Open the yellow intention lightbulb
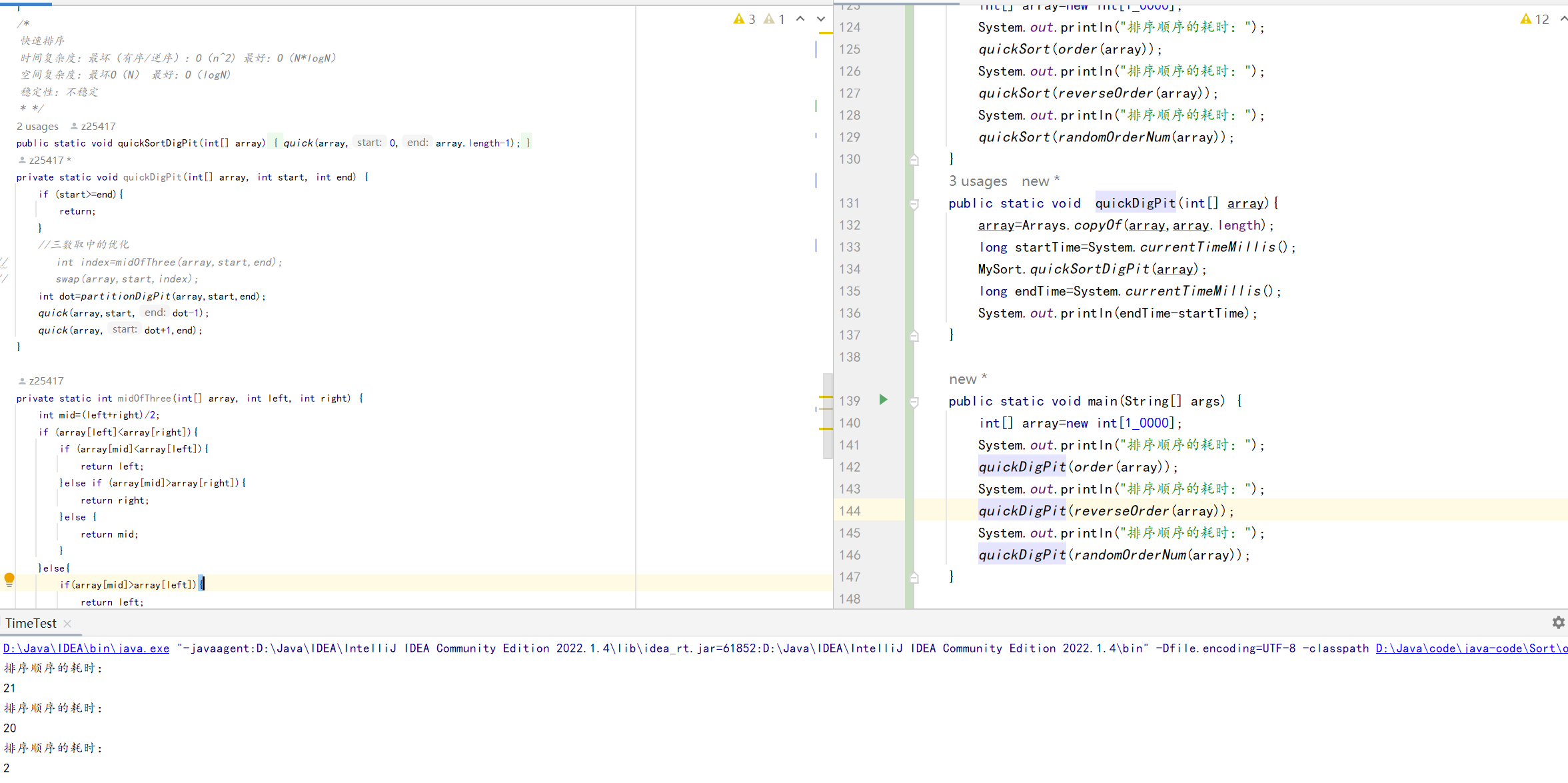Screen dimensions: 1568x783 pyautogui.click(x=9, y=579)
